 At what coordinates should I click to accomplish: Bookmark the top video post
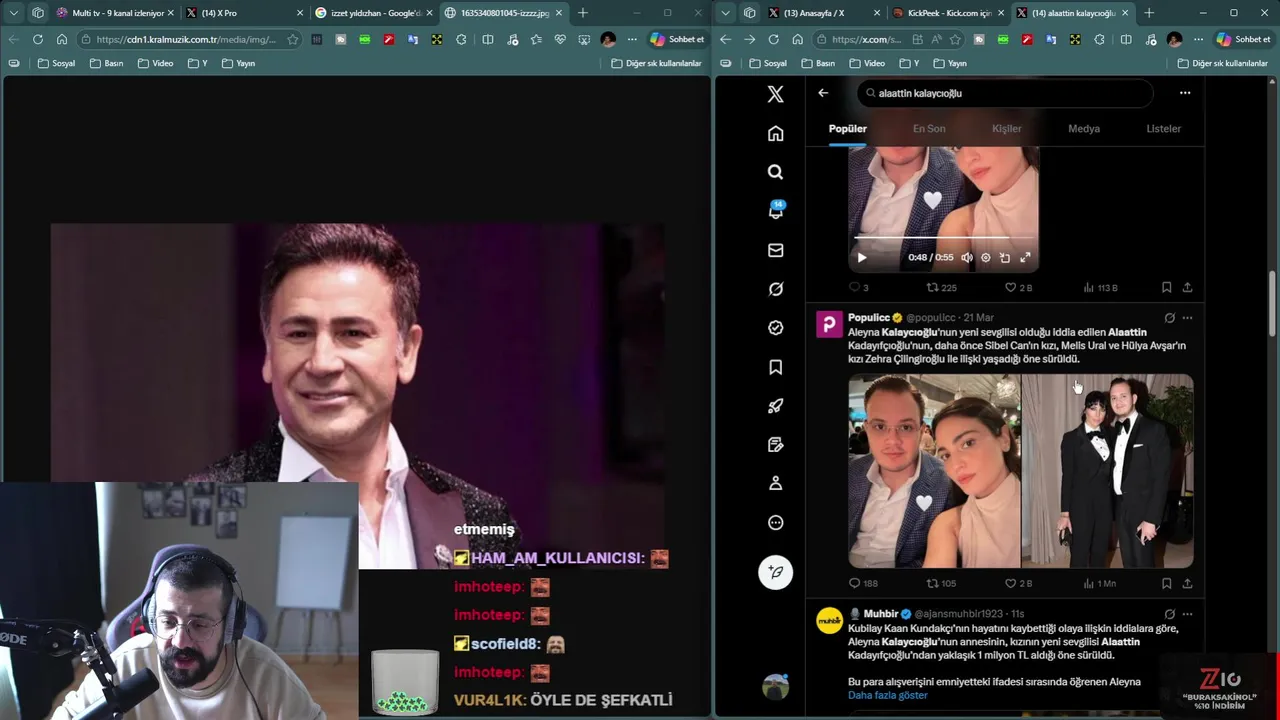pyautogui.click(x=1166, y=287)
